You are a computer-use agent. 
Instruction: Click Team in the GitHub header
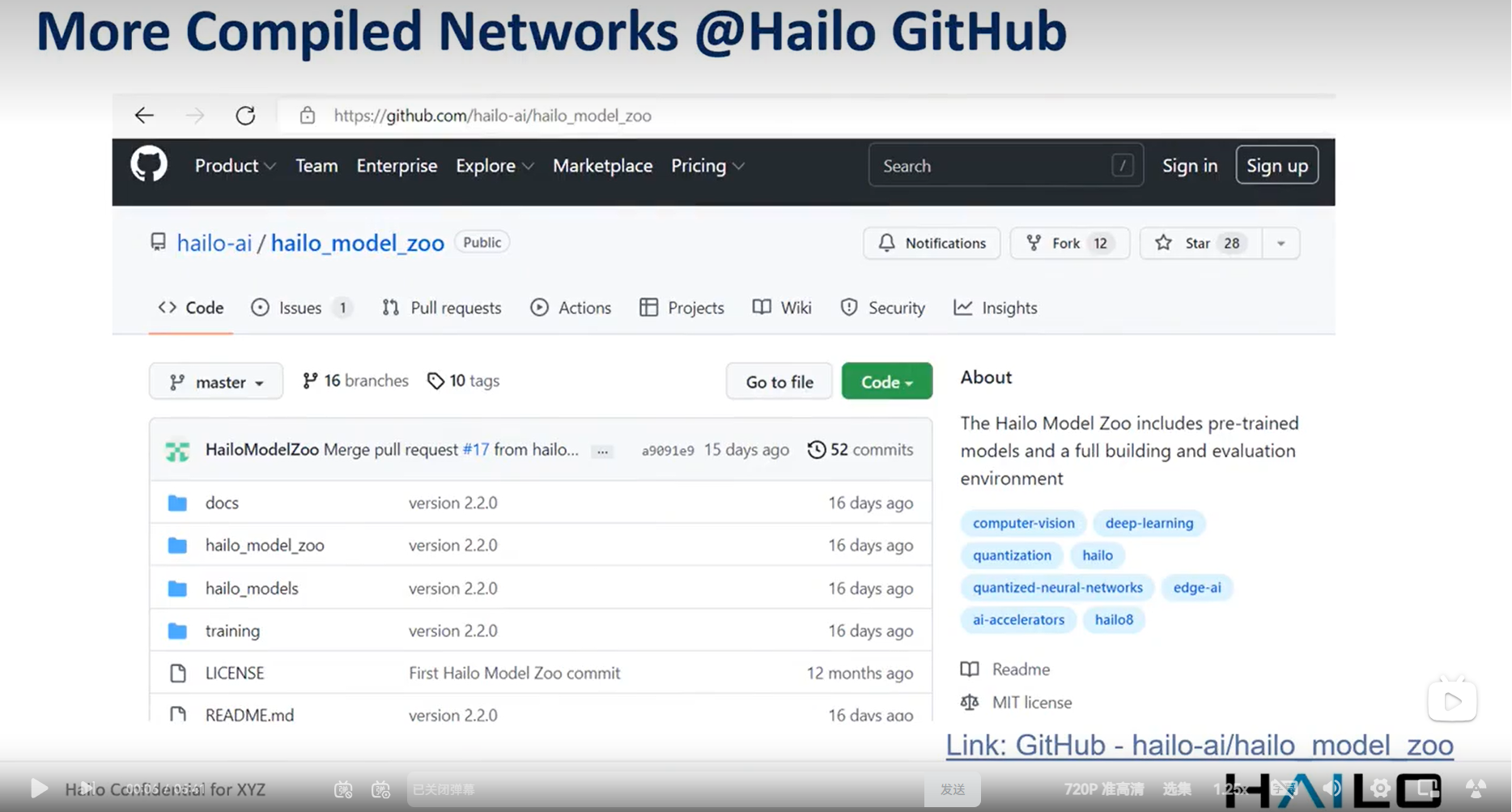click(316, 166)
